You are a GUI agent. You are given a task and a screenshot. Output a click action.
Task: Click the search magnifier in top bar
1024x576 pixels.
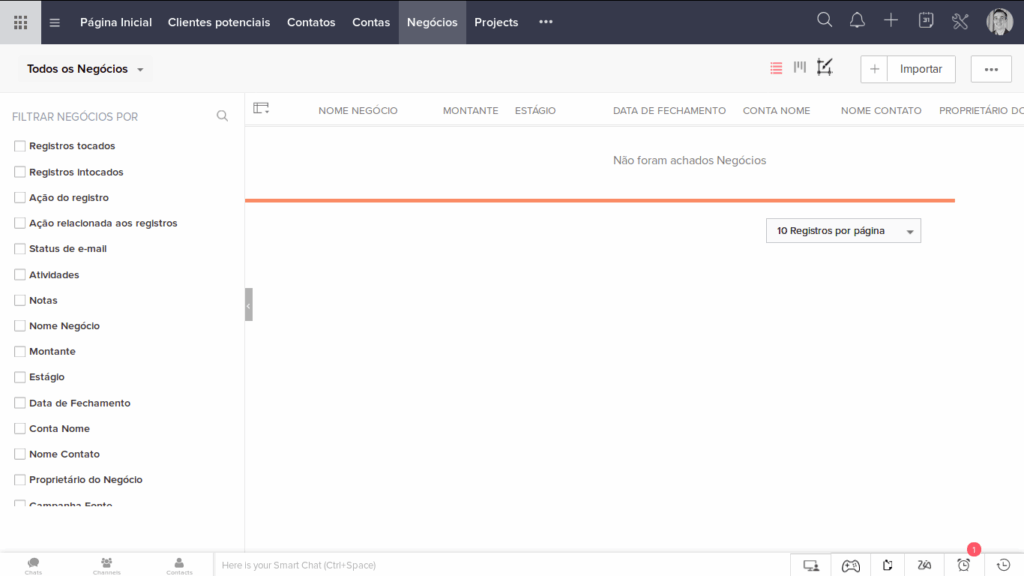pyautogui.click(x=824, y=20)
